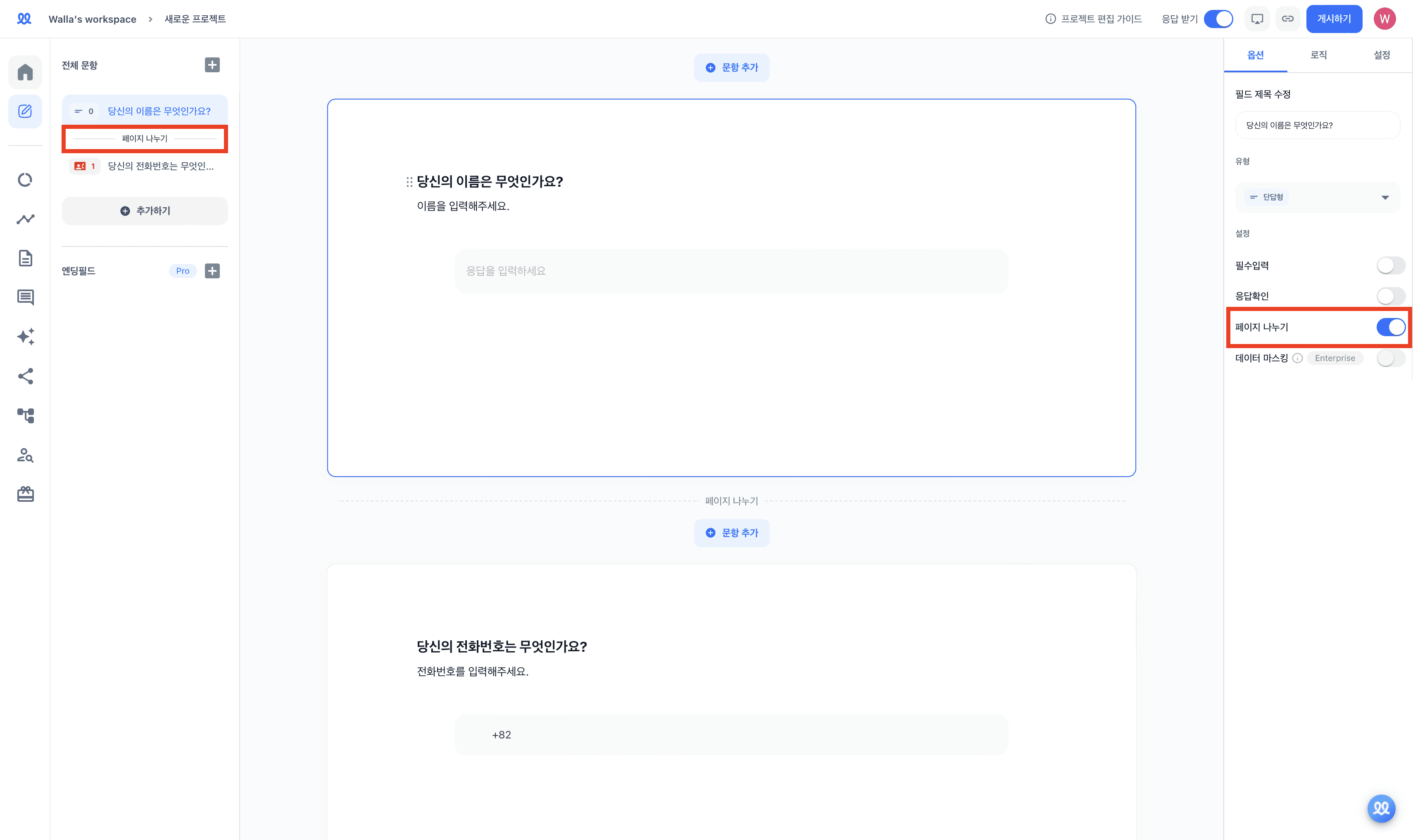Click the blue 게시하기 publish button
The height and width of the screenshot is (840, 1413).
coord(1334,19)
